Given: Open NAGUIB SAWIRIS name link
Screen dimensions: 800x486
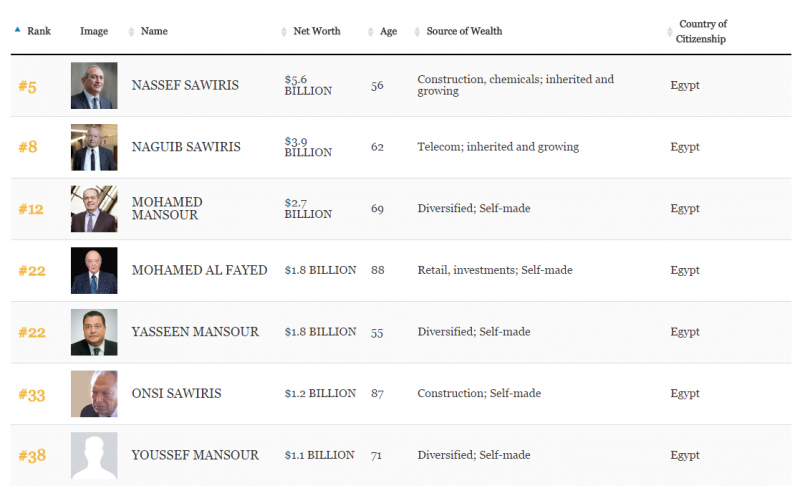Looking at the screenshot, I should click(x=186, y=147).
